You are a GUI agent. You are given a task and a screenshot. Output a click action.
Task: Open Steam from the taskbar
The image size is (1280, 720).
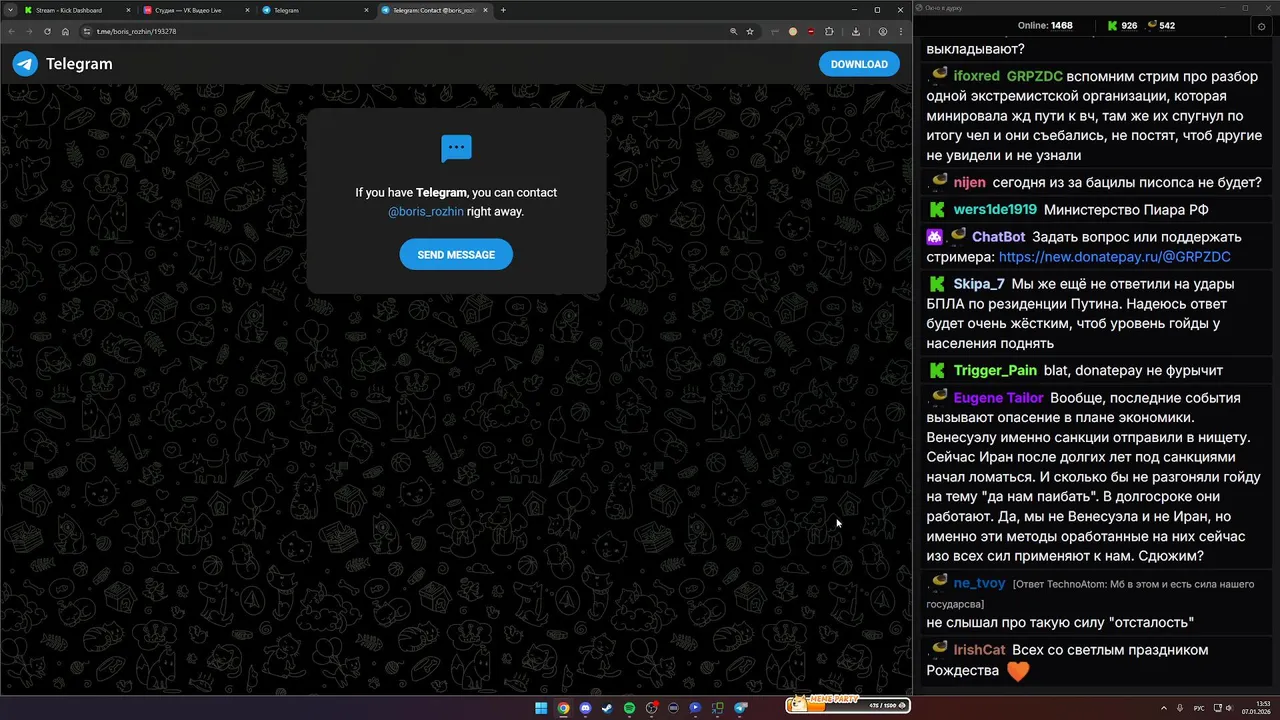[x=607, y=708]
